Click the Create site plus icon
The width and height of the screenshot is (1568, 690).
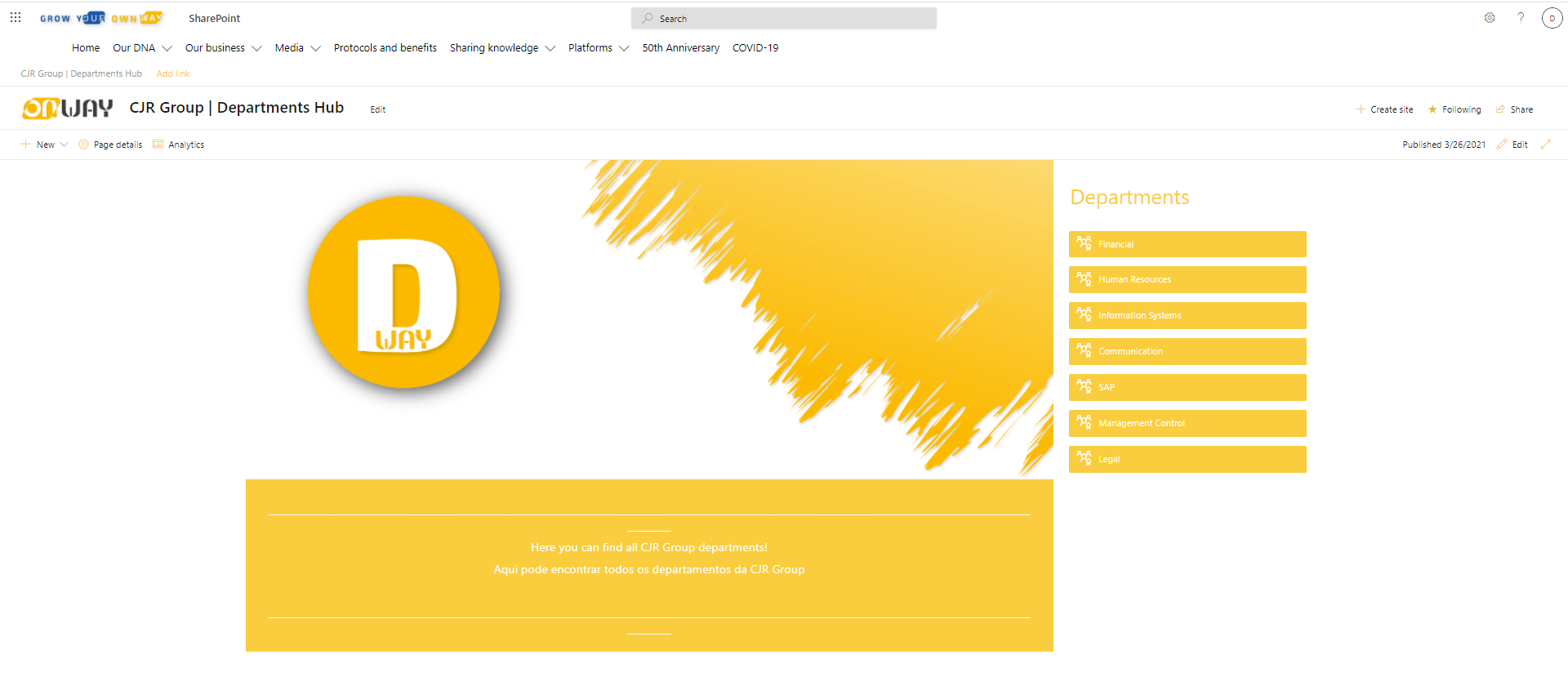(1361, 109)
